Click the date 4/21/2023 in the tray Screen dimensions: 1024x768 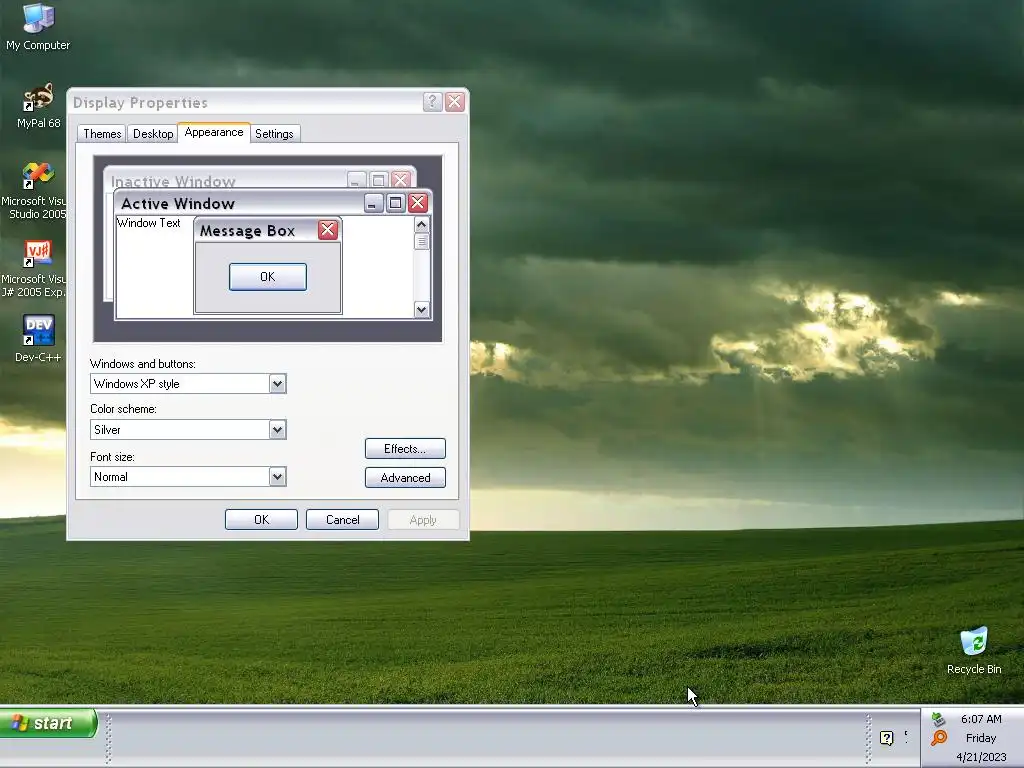click(x=981, y=757)
